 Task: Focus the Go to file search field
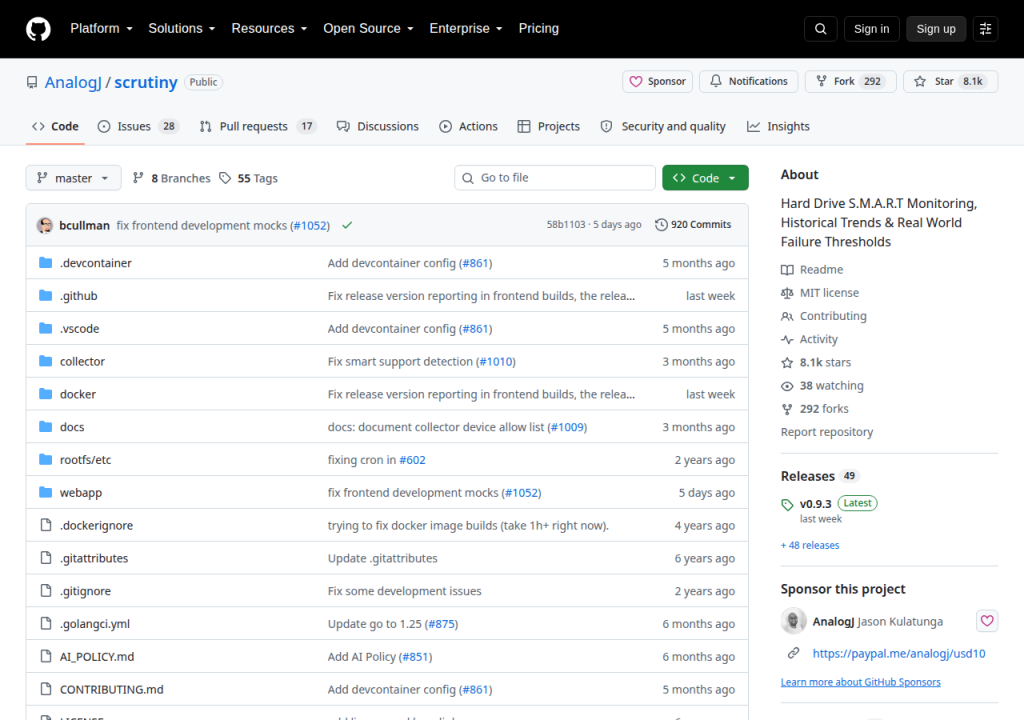554,178
